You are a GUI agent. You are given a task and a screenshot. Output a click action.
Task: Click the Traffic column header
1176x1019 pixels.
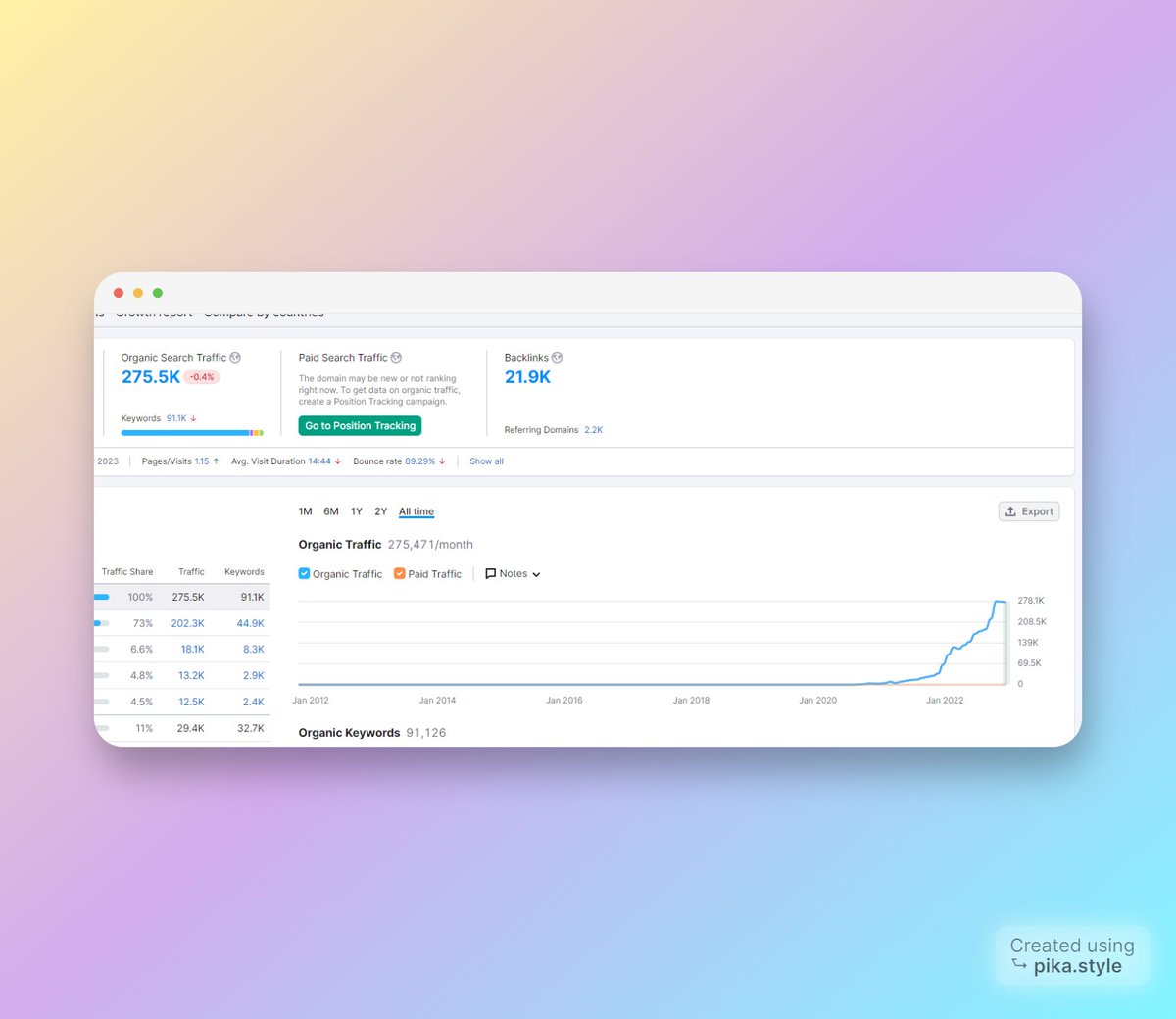click(191, 572)
